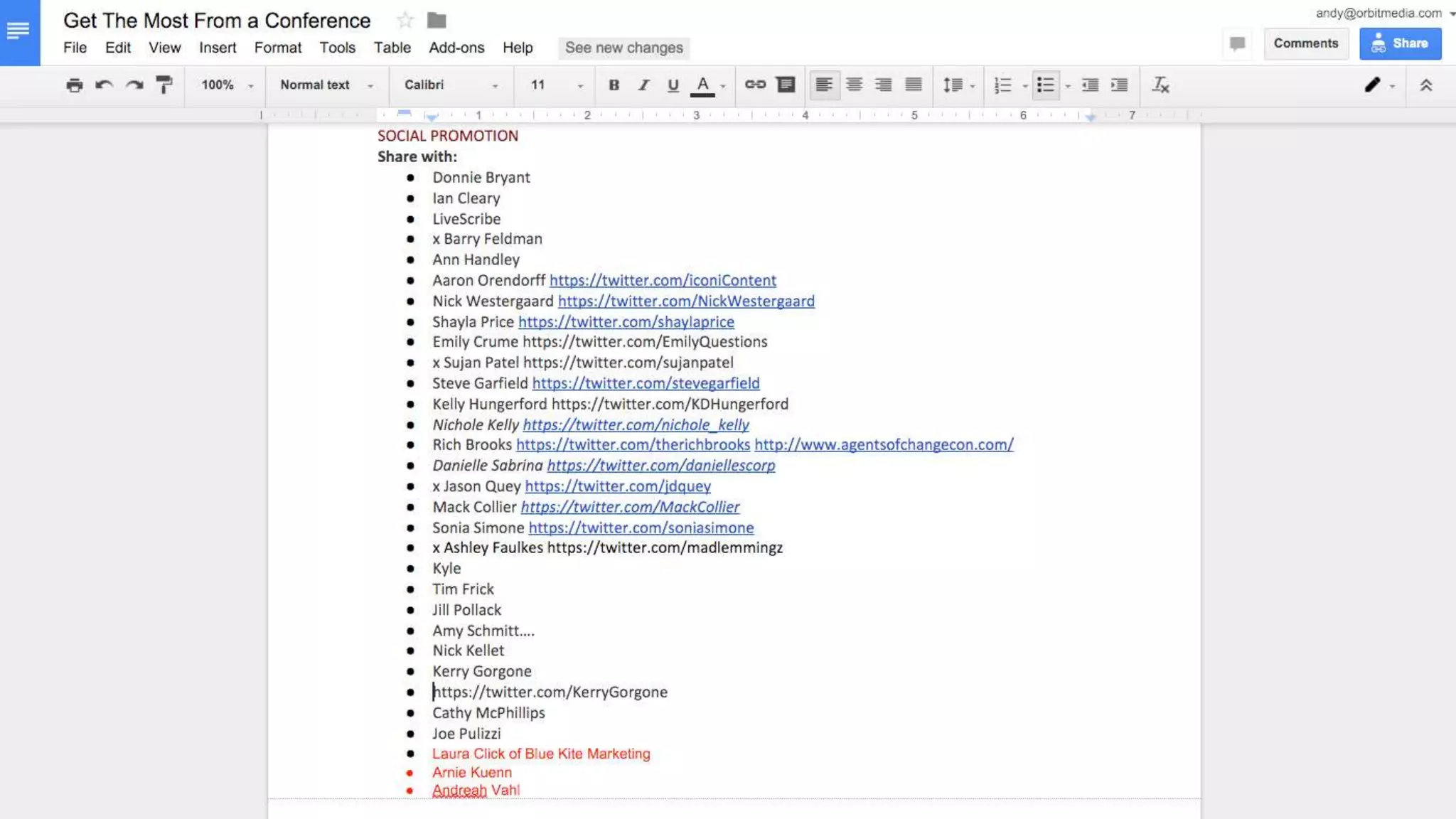Viewport: 1456px width, 819px height.
Task: Click the increase indent icon
Action: 1119,85
